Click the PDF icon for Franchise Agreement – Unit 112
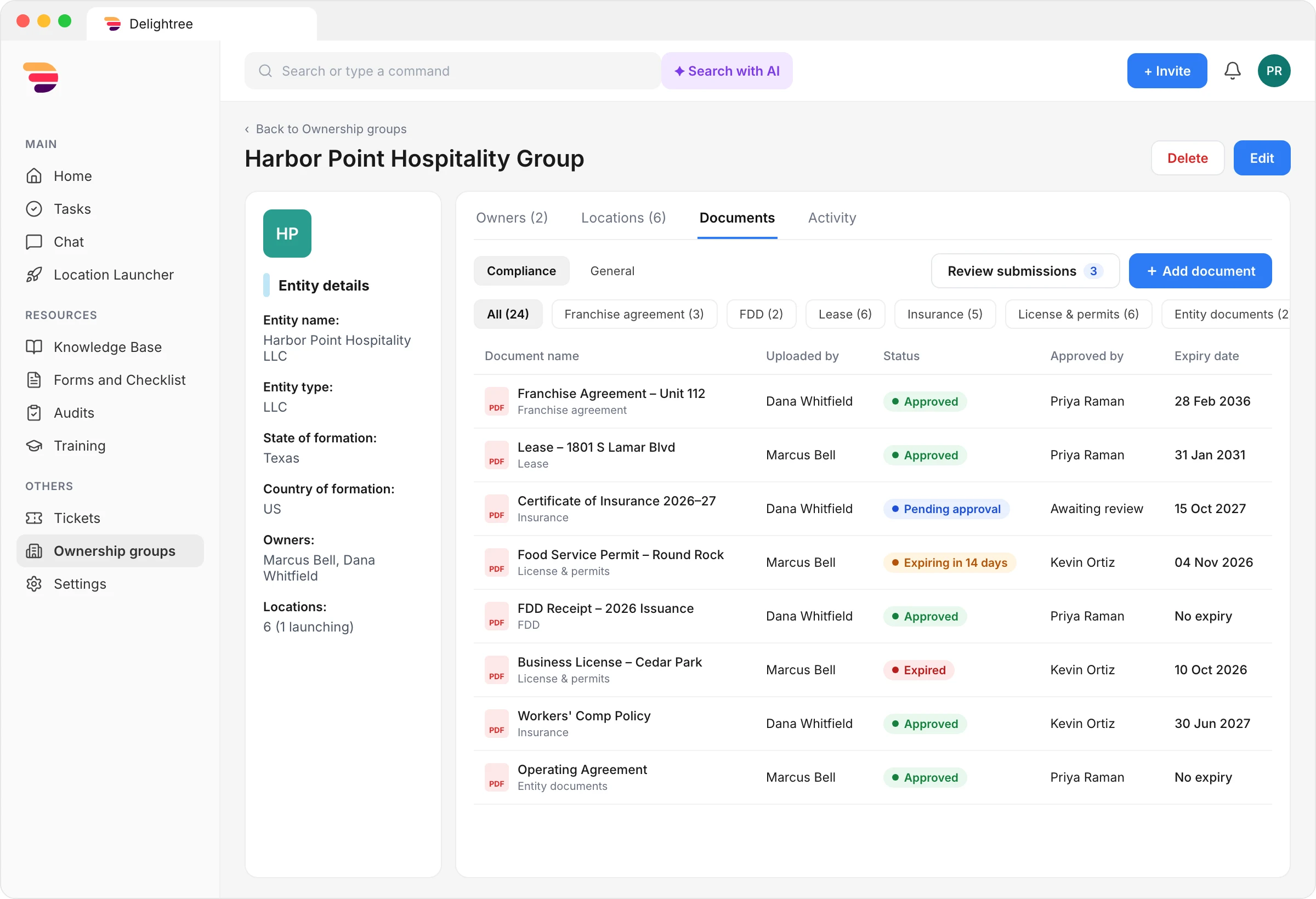The width and height of the screenshot is (1316, 899). pos(497,401)
